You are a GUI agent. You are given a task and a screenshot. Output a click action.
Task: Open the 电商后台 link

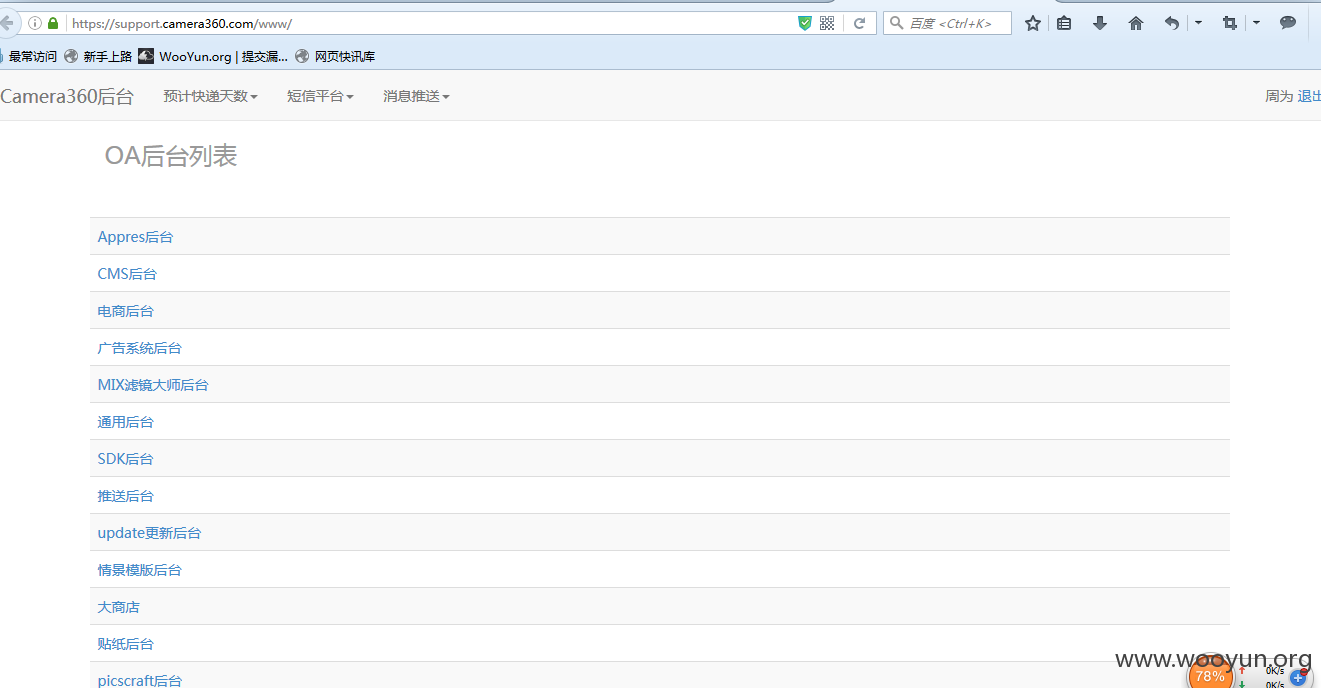click(x=125, y=311)
